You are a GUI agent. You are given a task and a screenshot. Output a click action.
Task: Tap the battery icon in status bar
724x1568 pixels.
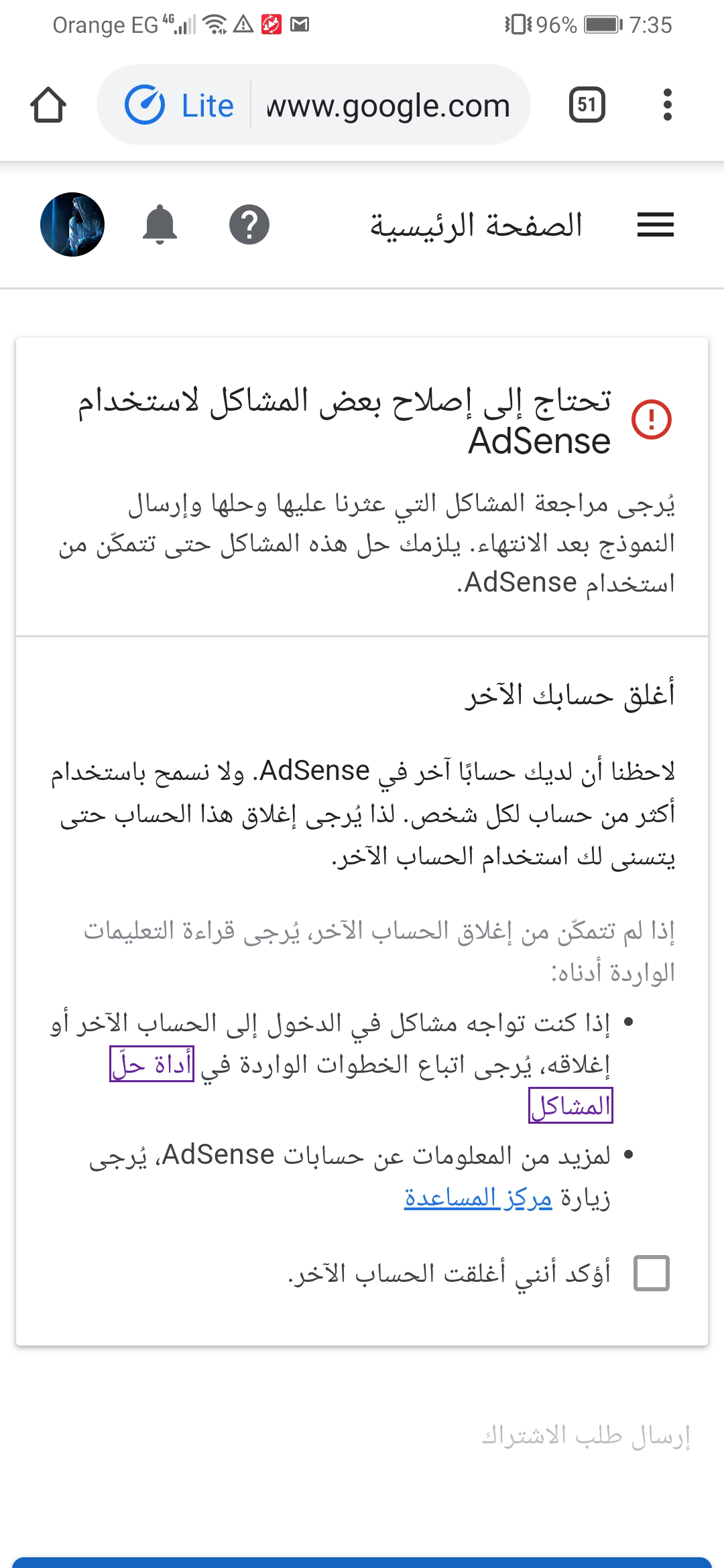pos(603,25)
